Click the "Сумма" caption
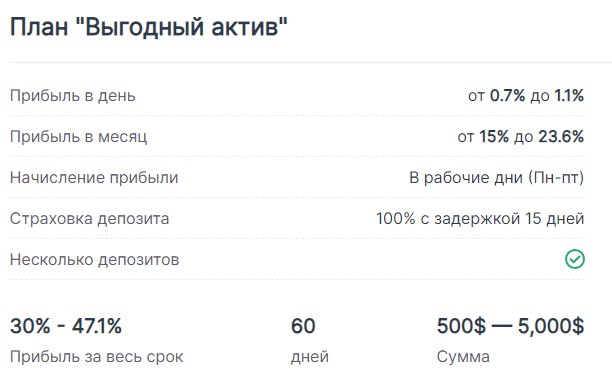 (463, 357)
